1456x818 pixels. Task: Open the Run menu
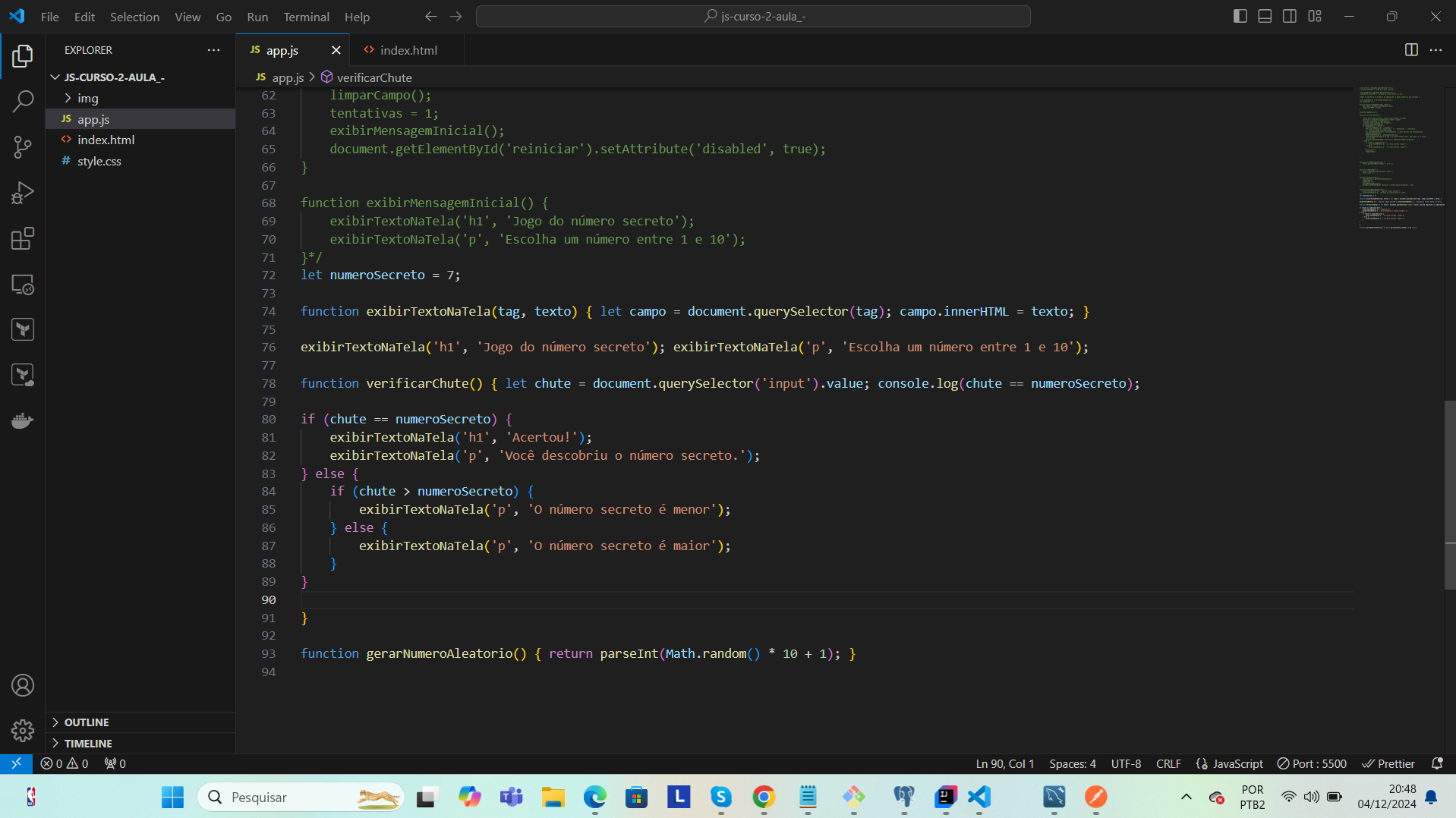point(257,17)
